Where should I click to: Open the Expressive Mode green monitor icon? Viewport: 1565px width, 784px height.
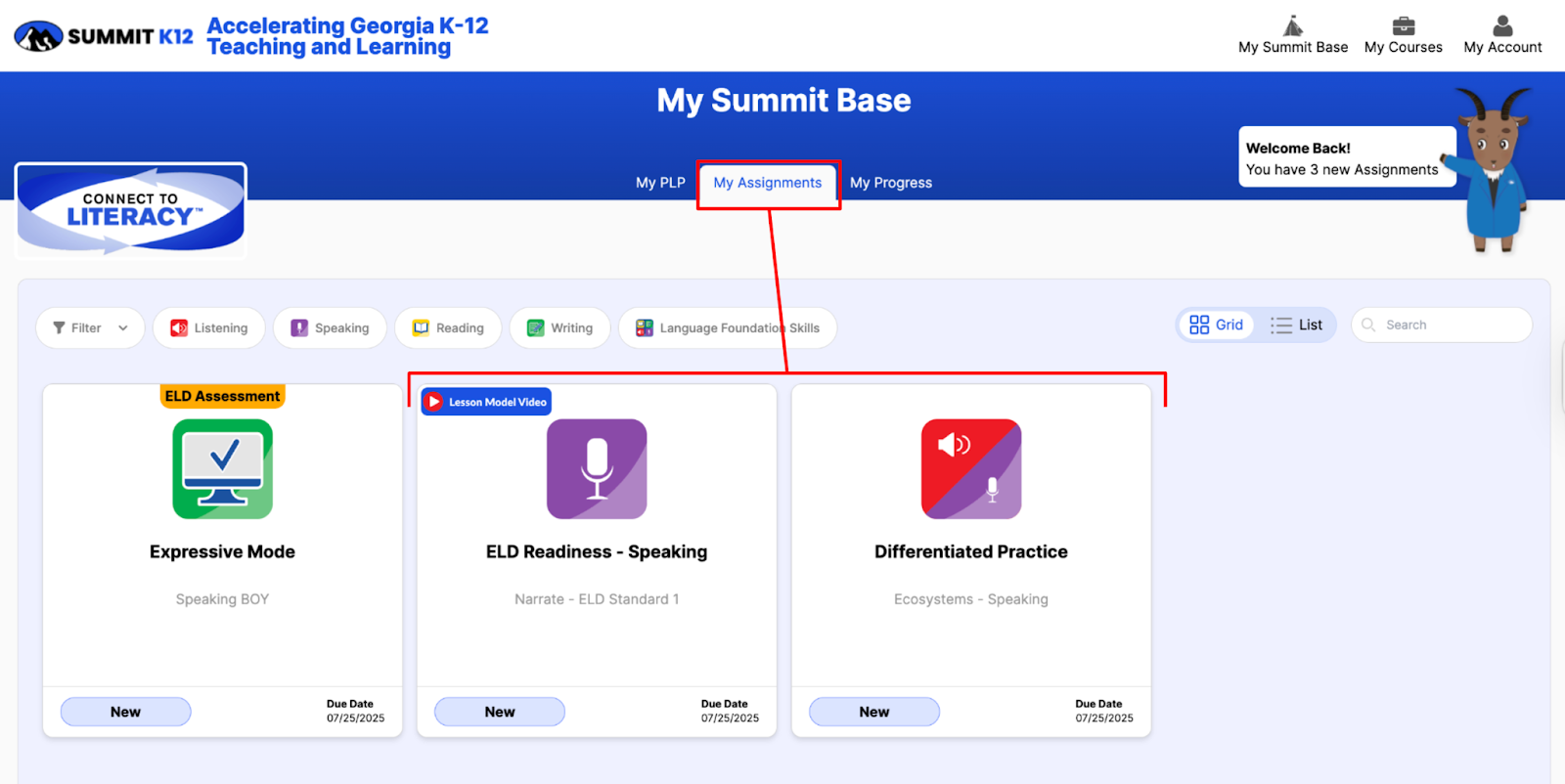tap(223, 469)
